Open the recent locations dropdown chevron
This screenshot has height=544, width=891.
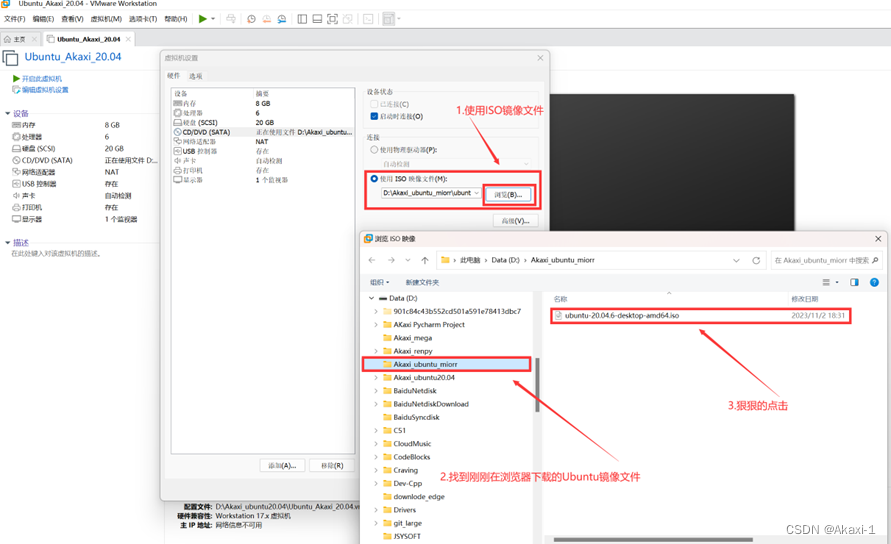407,260
